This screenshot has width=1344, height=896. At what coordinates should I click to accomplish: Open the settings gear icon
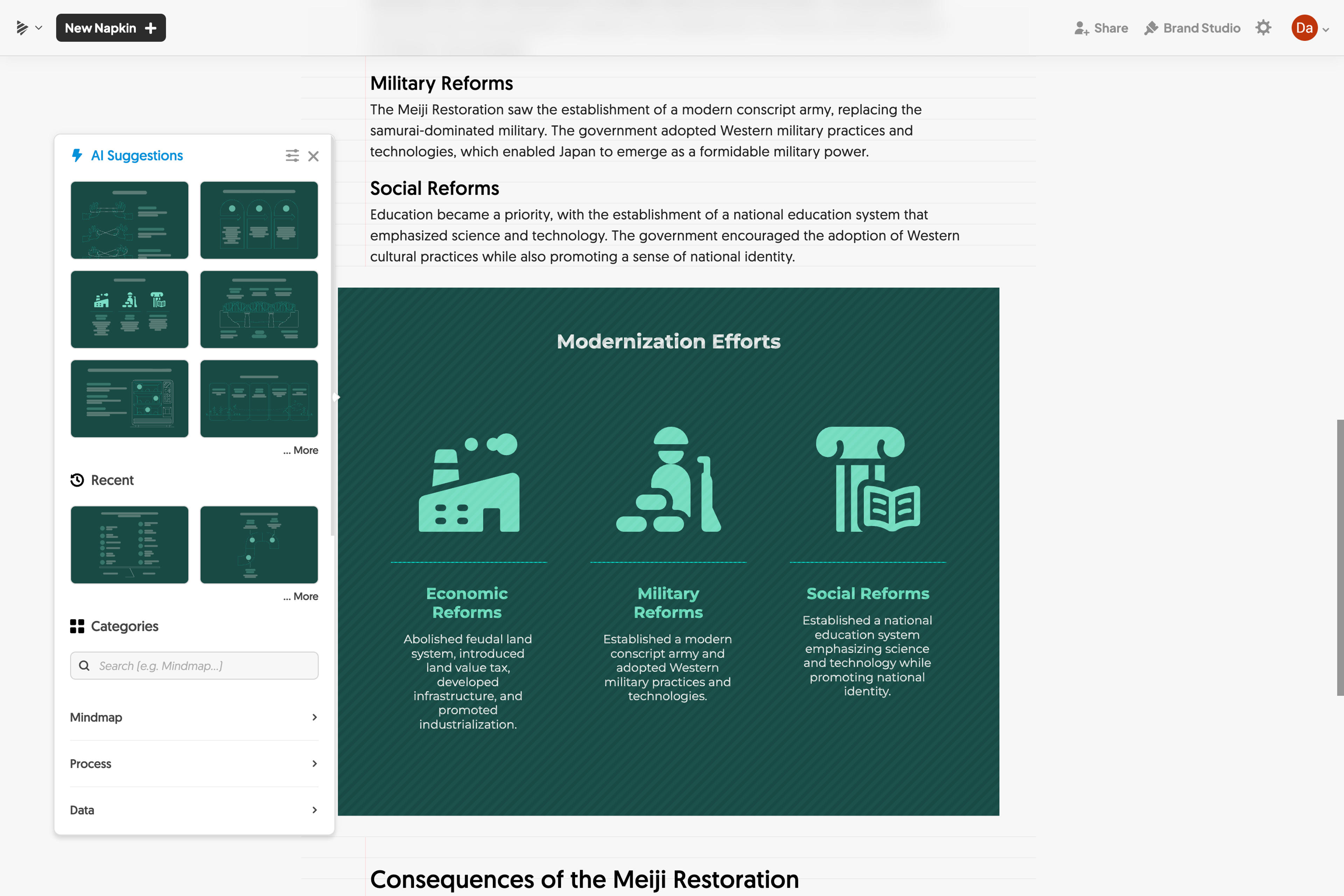tap(1263, 27)
